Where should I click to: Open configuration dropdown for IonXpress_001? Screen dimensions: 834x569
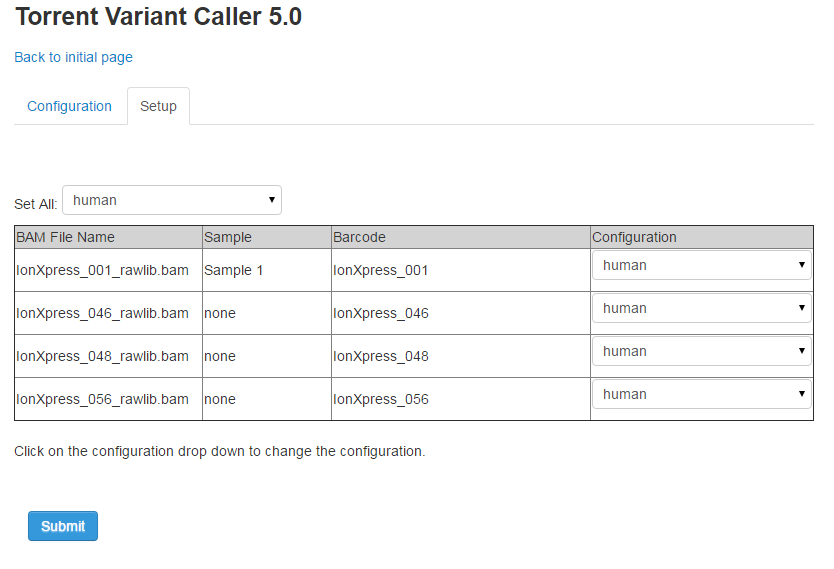(702, 265)
